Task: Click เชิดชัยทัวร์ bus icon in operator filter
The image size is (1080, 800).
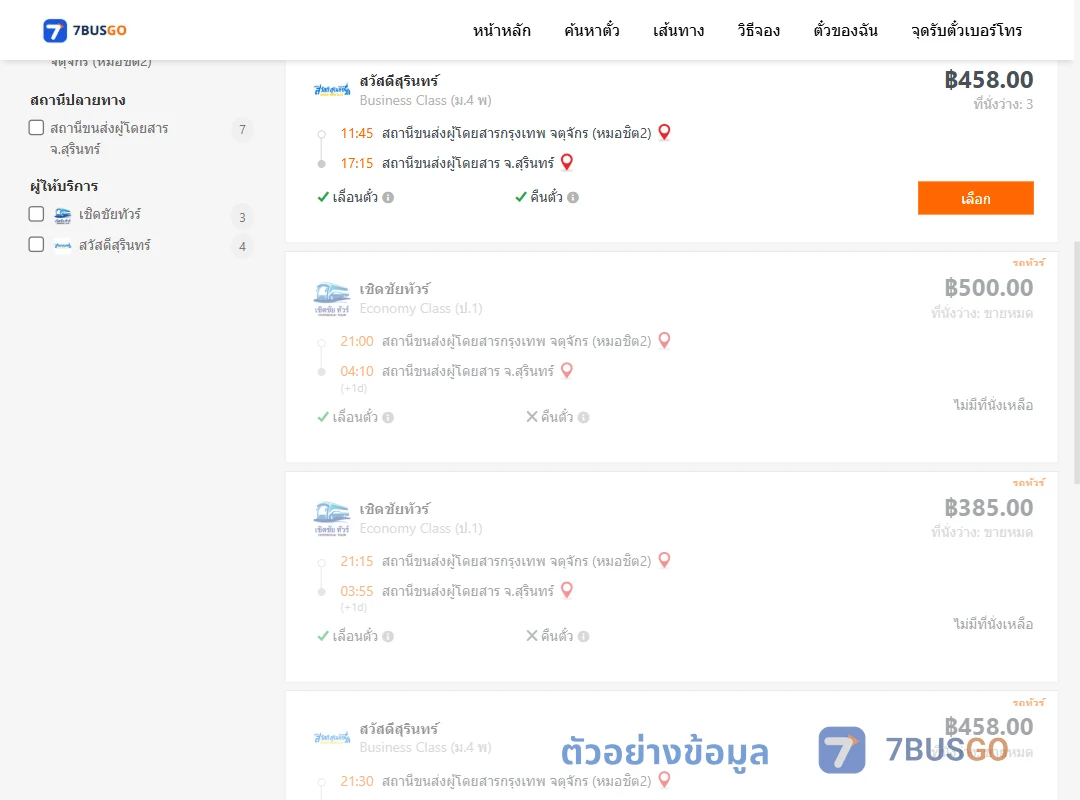Action: coord(63,215)
